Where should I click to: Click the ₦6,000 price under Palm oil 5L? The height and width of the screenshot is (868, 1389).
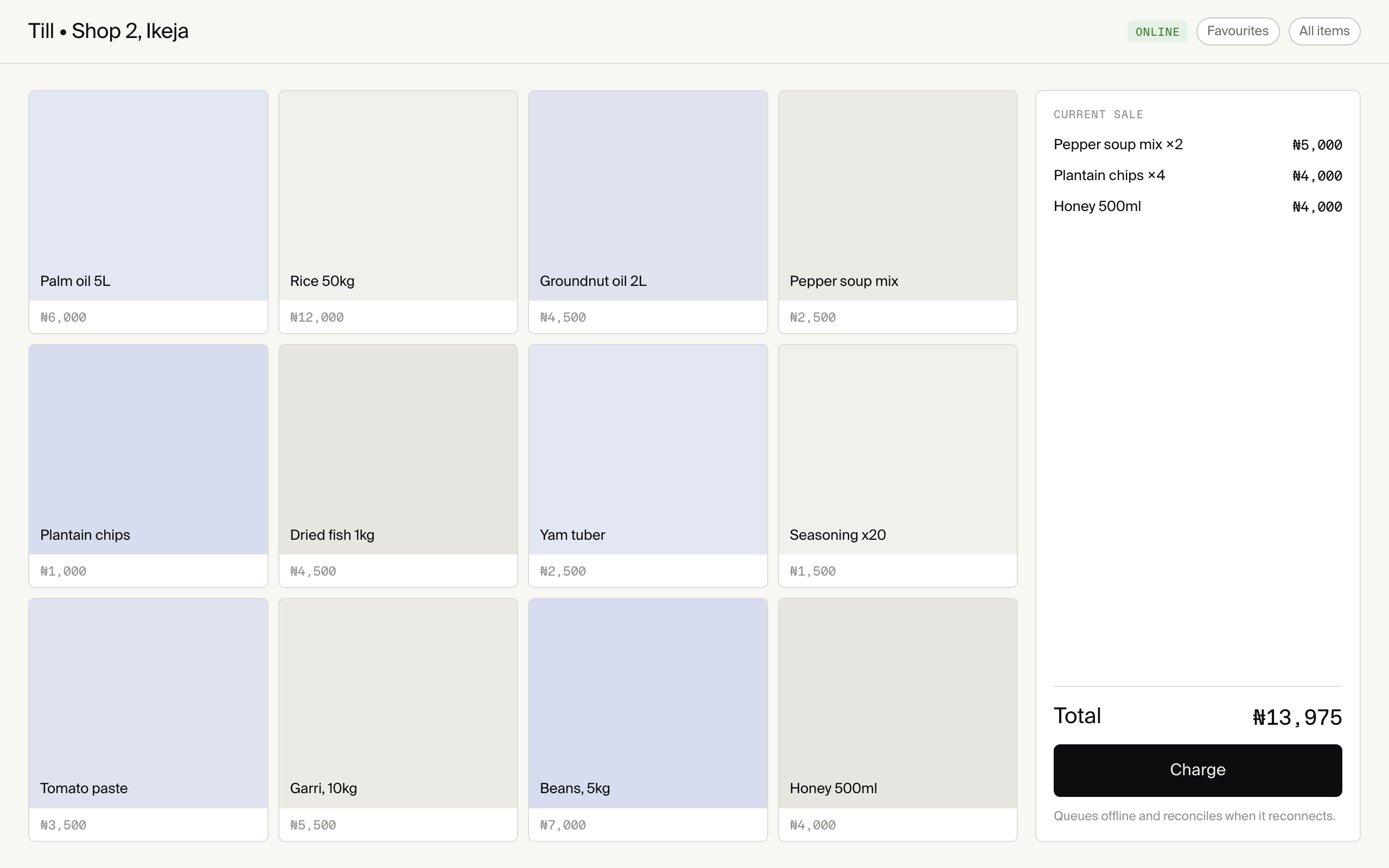point(63,317)
